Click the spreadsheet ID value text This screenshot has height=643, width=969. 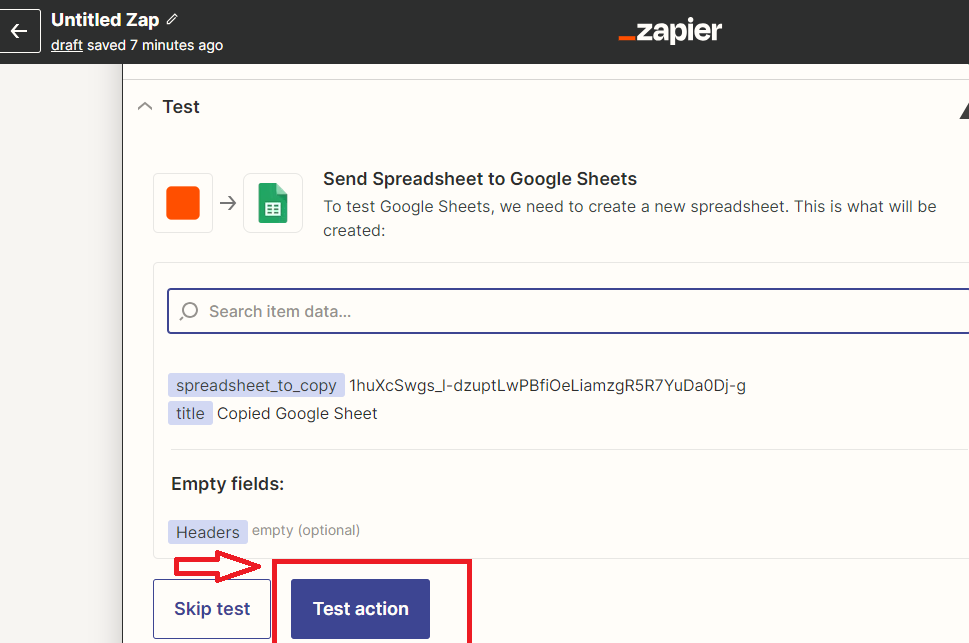(548, 386)
